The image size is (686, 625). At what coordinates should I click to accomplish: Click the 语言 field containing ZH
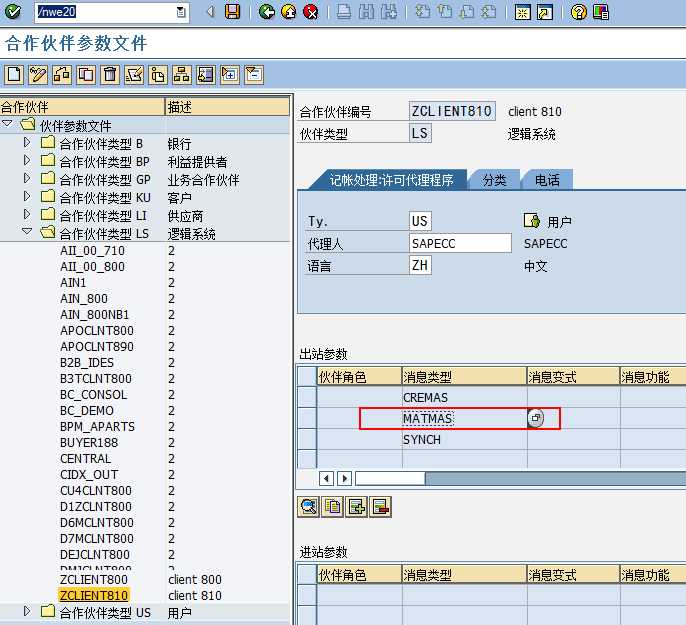420,265
